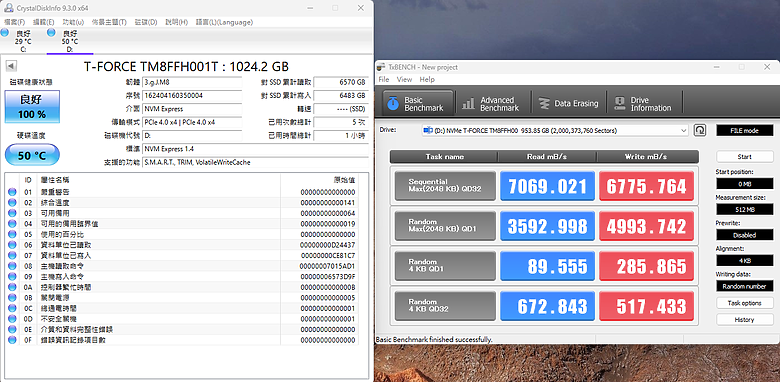
Task: Click raw value 00000000D24437
Action: [x=328, y=245]
